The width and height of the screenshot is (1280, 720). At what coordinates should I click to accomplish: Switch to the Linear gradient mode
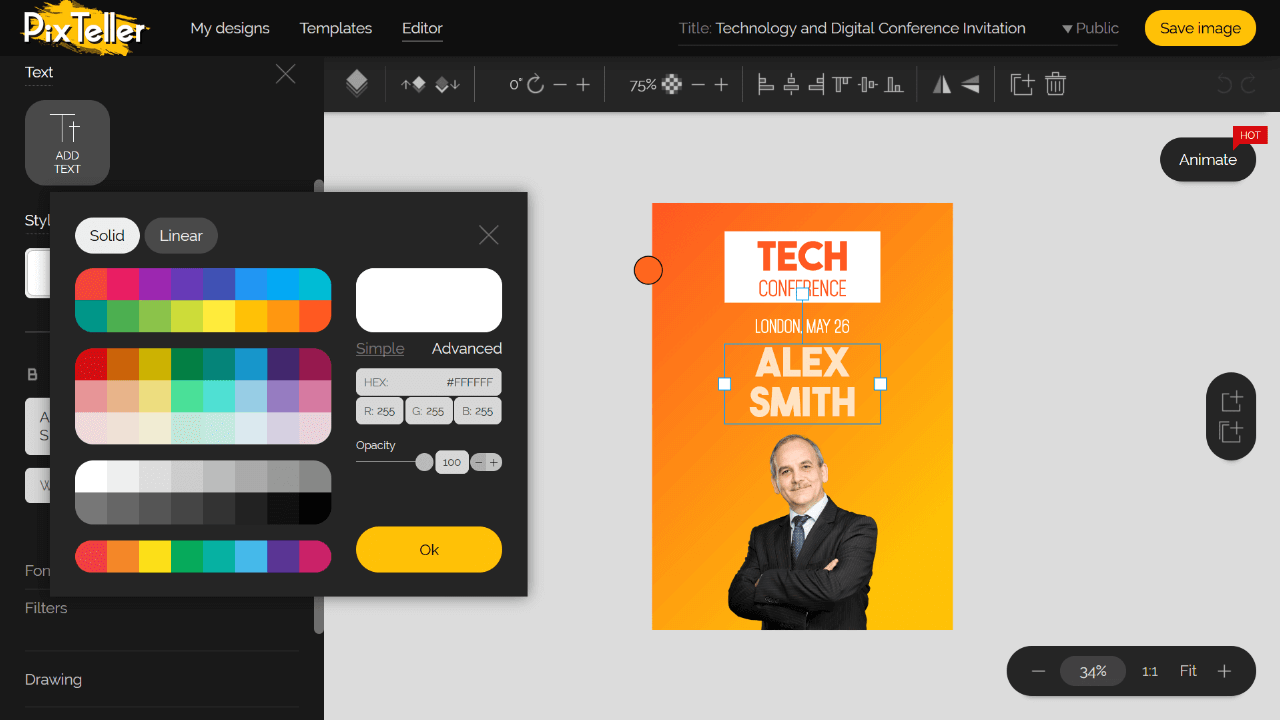click(181, 235)
